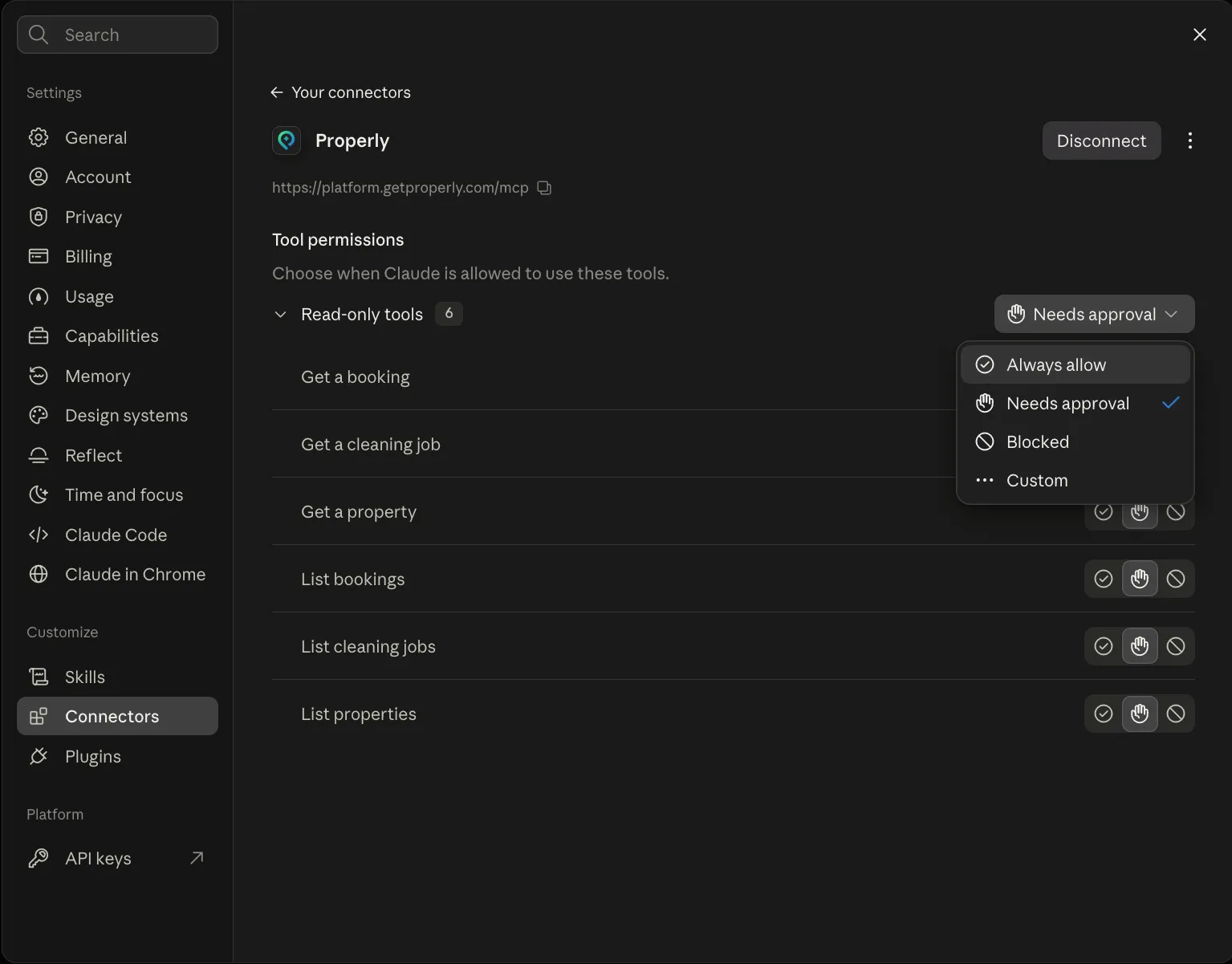Set List bookings to needs approval

1140,579
